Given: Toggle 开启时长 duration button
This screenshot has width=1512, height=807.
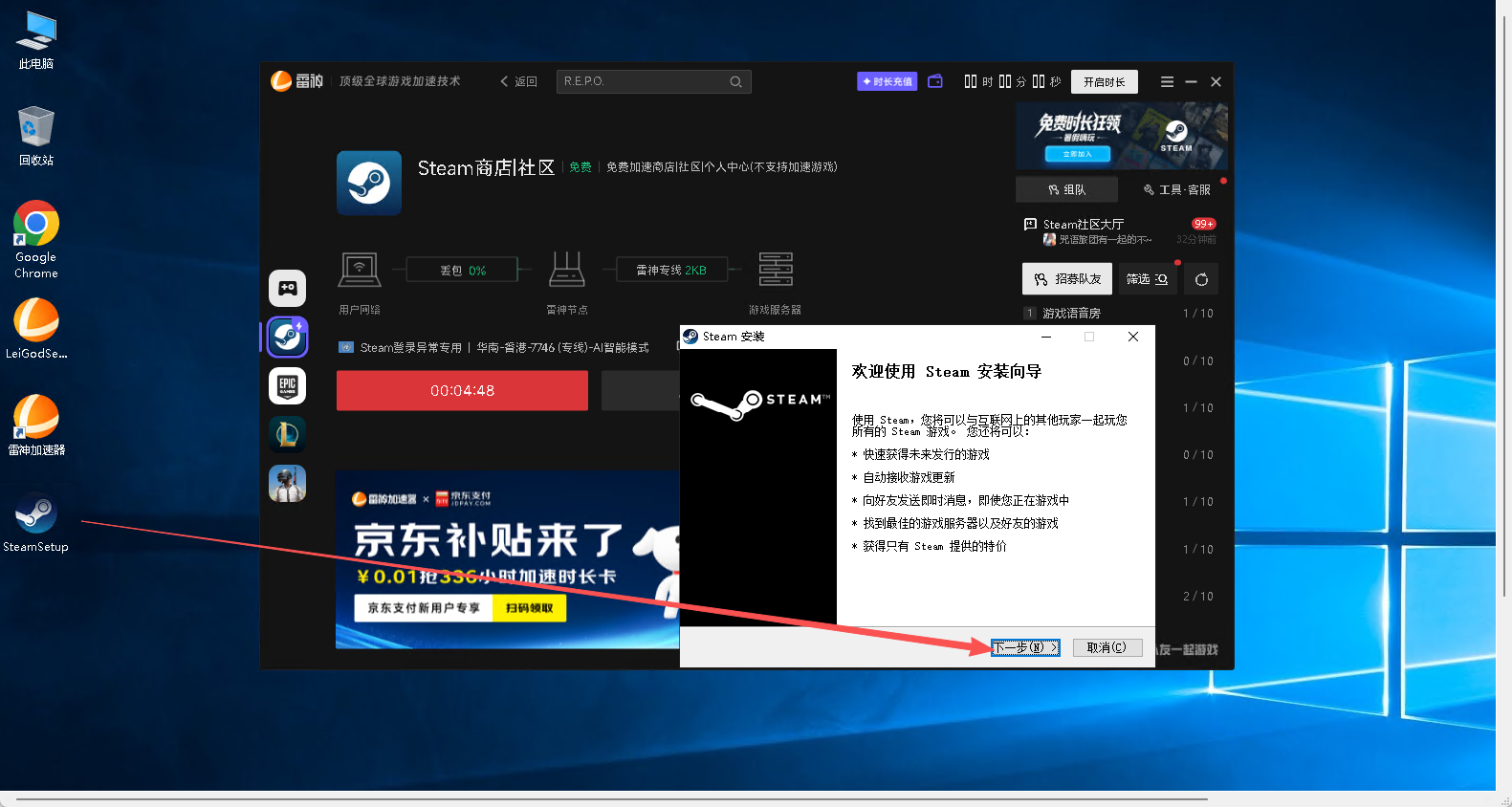Looking at the screenshot, I should point(1104,82).
